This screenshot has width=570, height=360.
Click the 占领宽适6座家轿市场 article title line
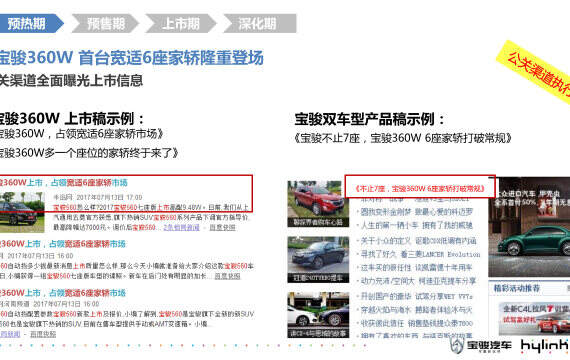click(81, 134)
